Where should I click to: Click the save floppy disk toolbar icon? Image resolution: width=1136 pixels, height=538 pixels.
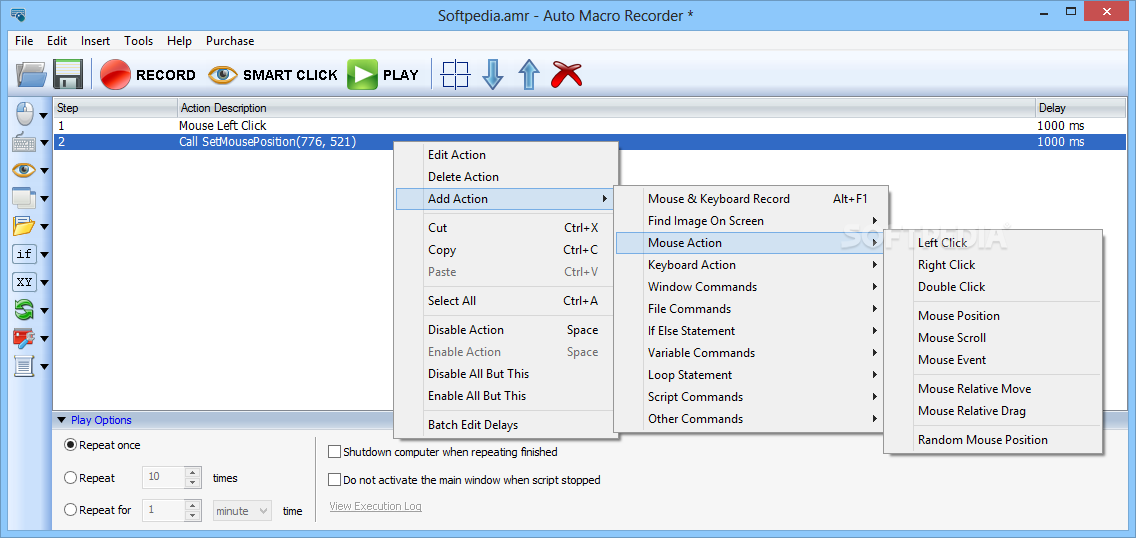[x=68, y=74]
